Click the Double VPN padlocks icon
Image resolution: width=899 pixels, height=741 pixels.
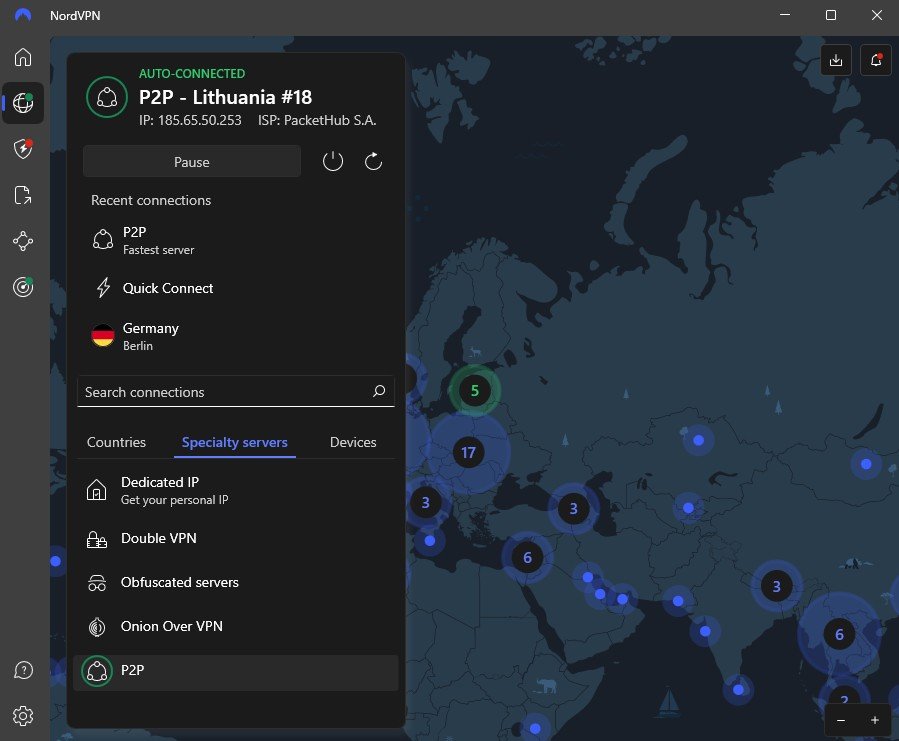coord(96,539)
